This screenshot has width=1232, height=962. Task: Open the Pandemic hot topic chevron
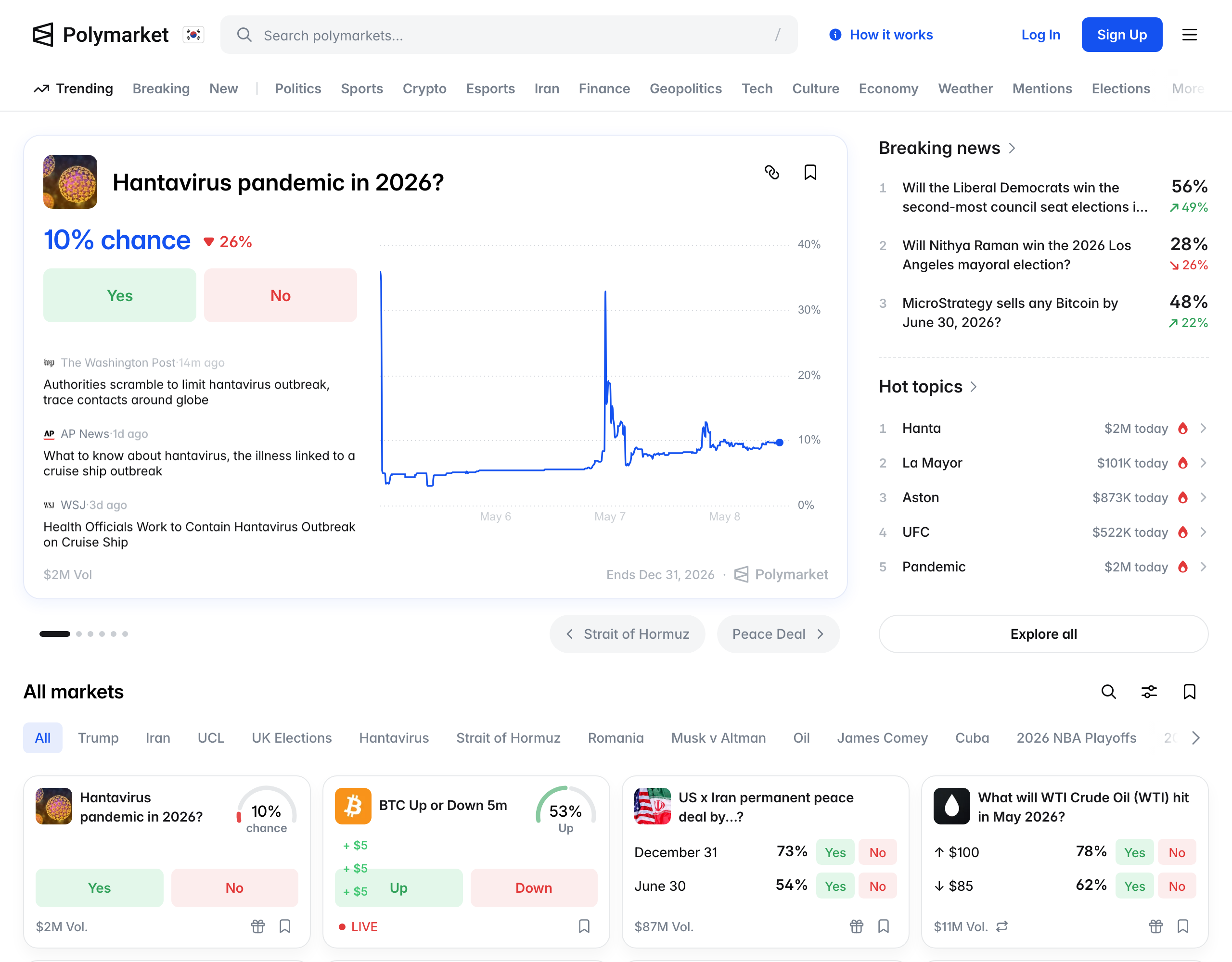(1203, 567)
